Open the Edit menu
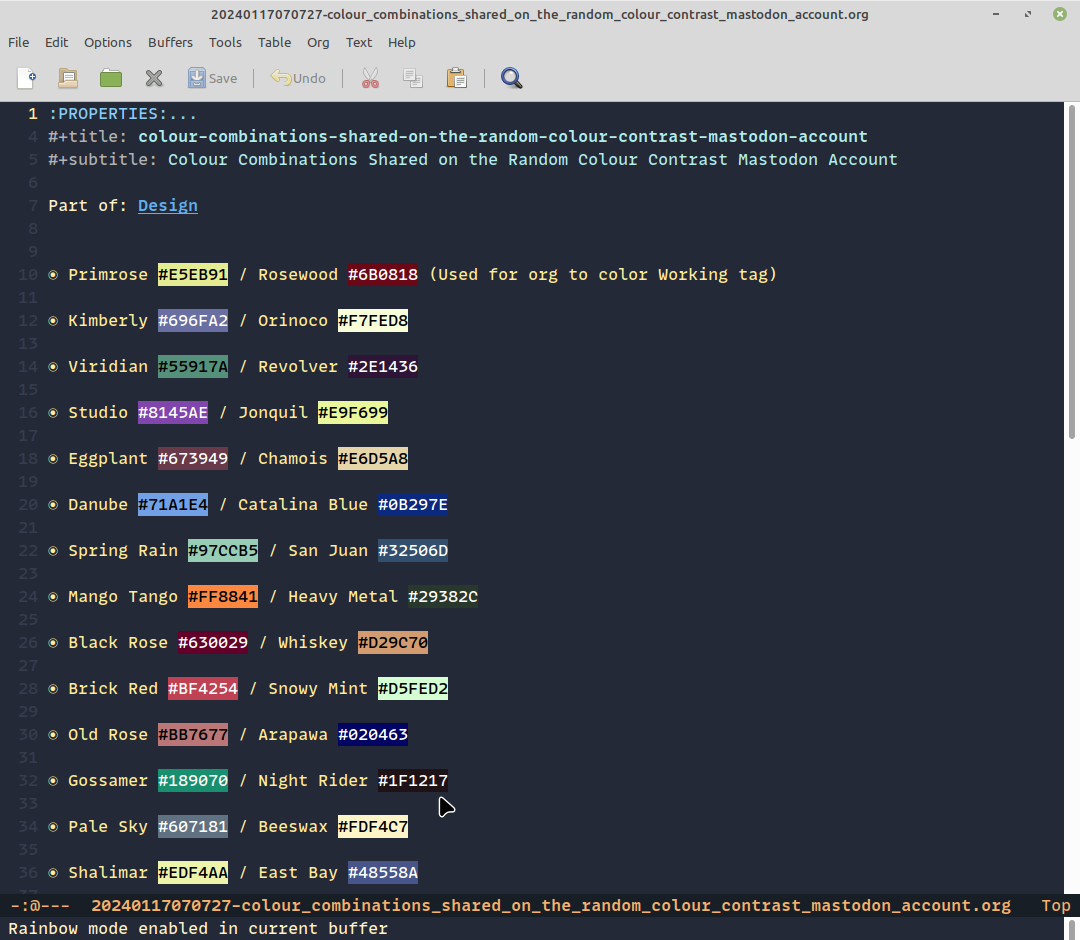 tap(56, 42)
